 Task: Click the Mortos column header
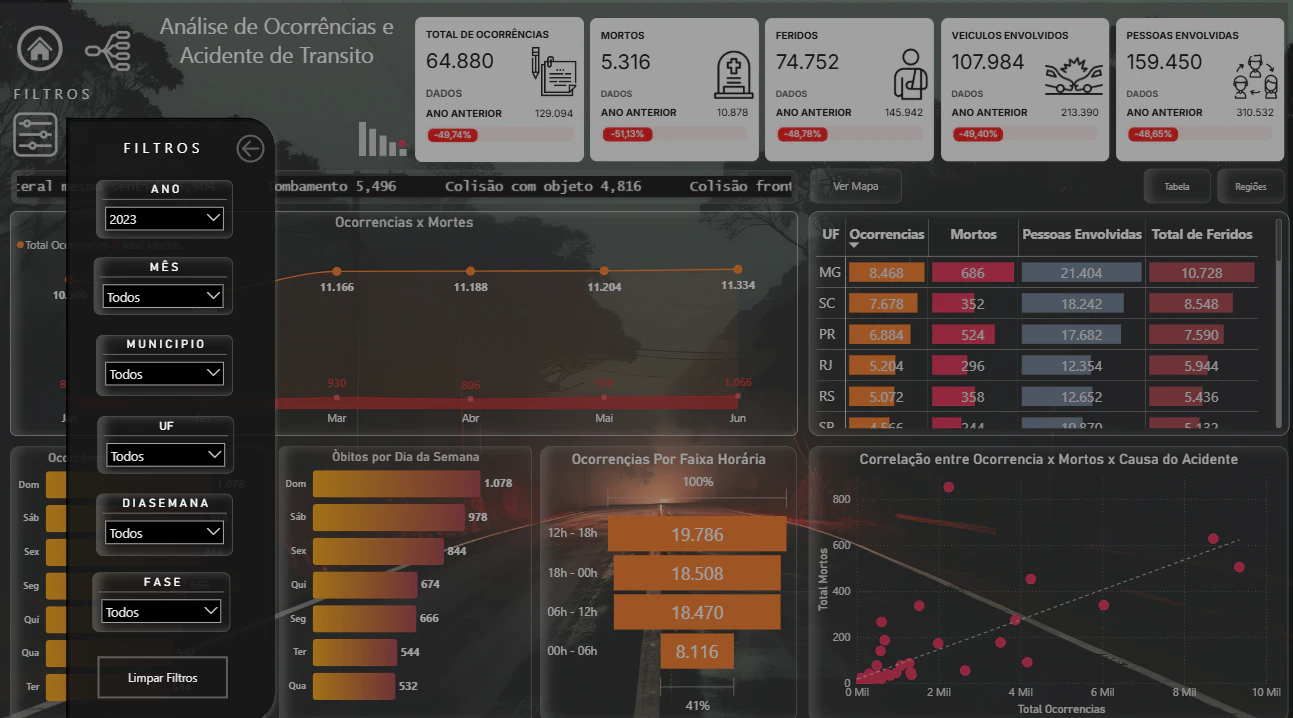pyautogui.click(x=973, y=234)
